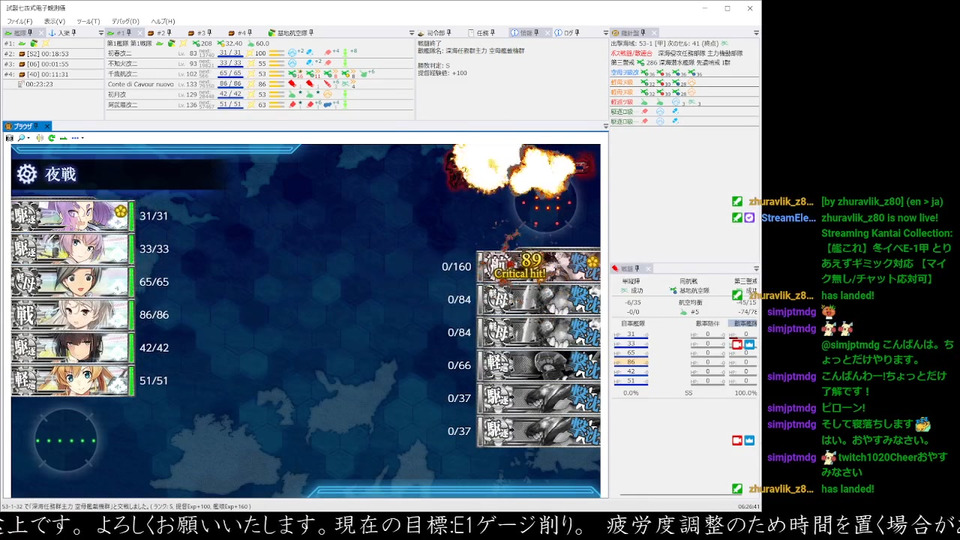Screen dimensions: 960x540
Task: Select fleet #2 expedition row 00:18:53
Action: pos(51,54)
